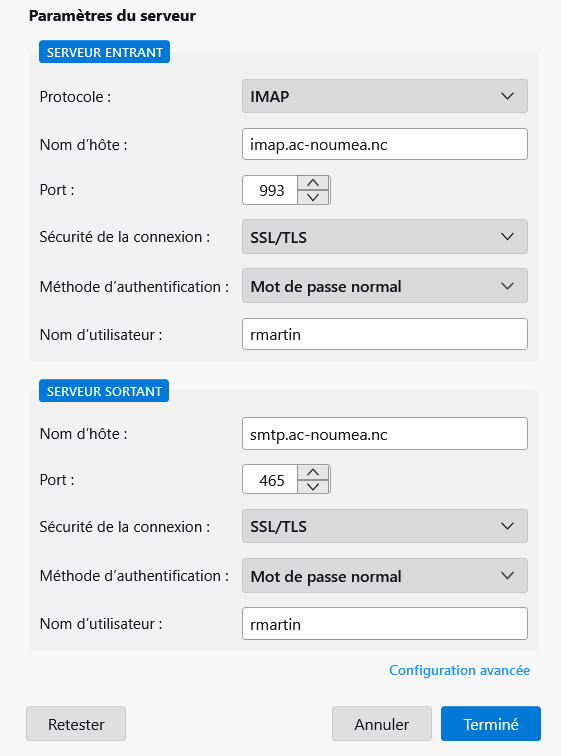Expand incoming connection security SSL/TLS dropdown
Viewport: 561px width, 756px height.
point(385,237)
